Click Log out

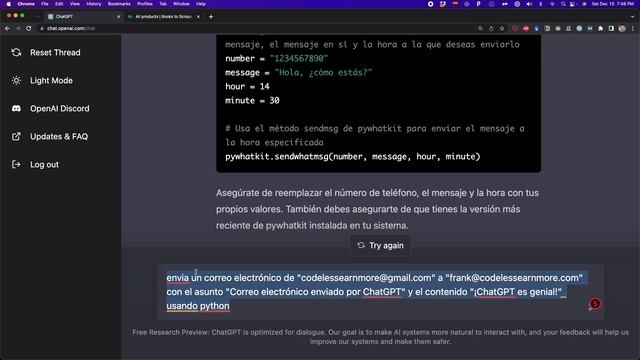(44, 164)
